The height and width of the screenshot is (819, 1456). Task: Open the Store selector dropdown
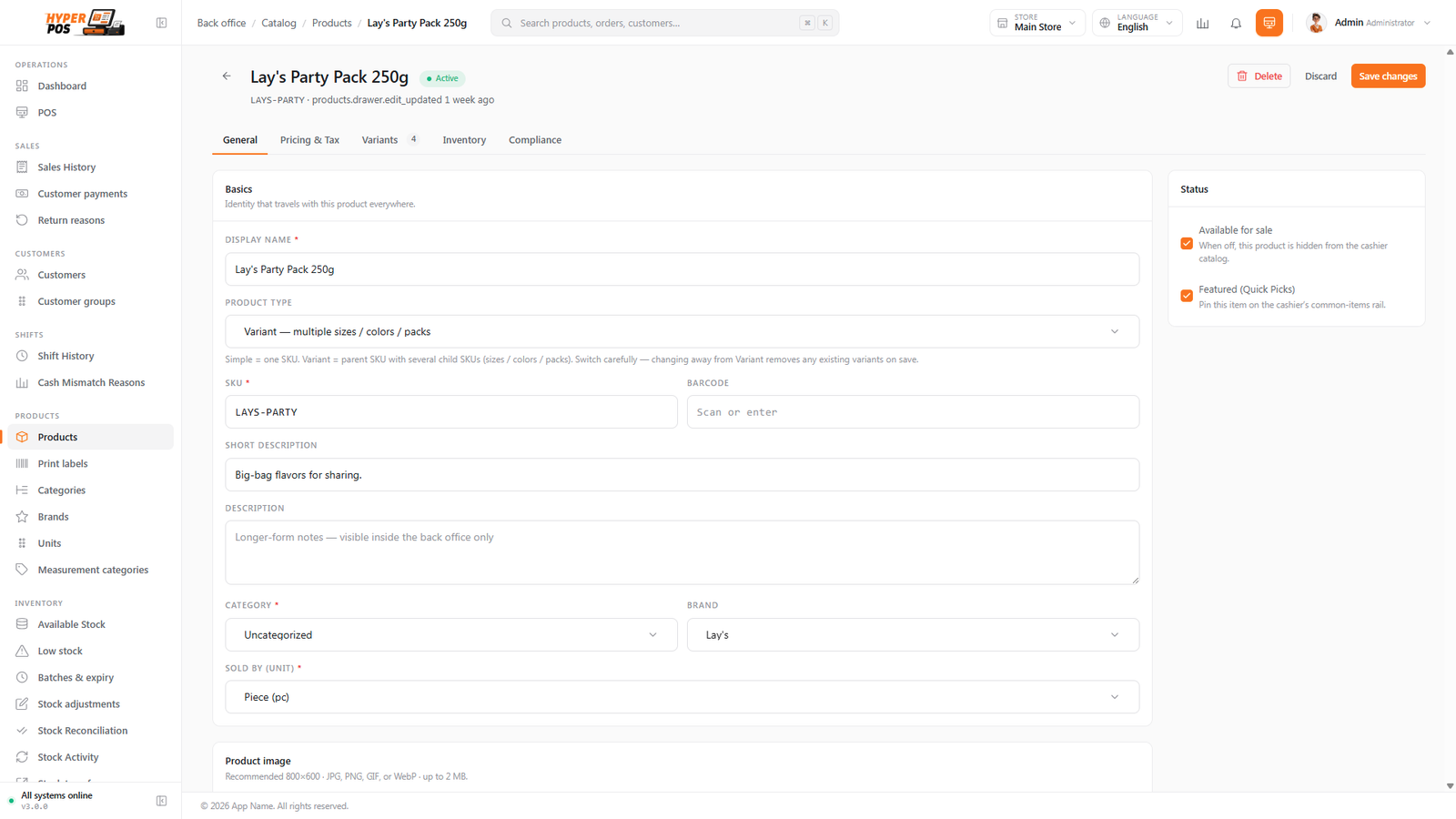coord(1037,23)
